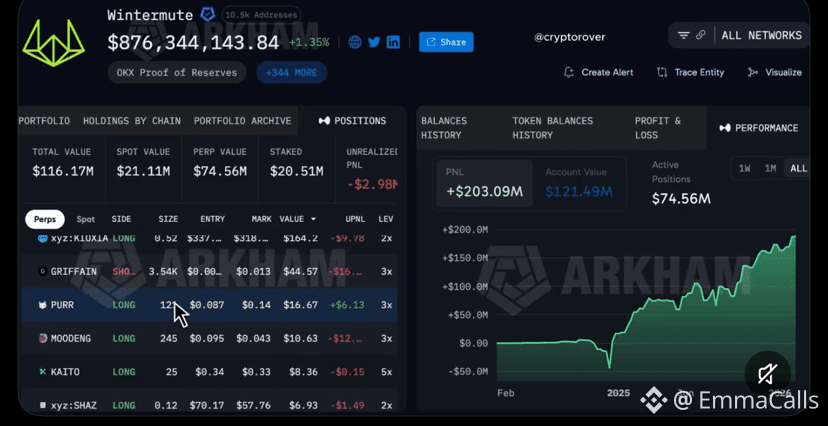Click Trace Entity
The image size is (828, 426).
(x=690, y=72)
